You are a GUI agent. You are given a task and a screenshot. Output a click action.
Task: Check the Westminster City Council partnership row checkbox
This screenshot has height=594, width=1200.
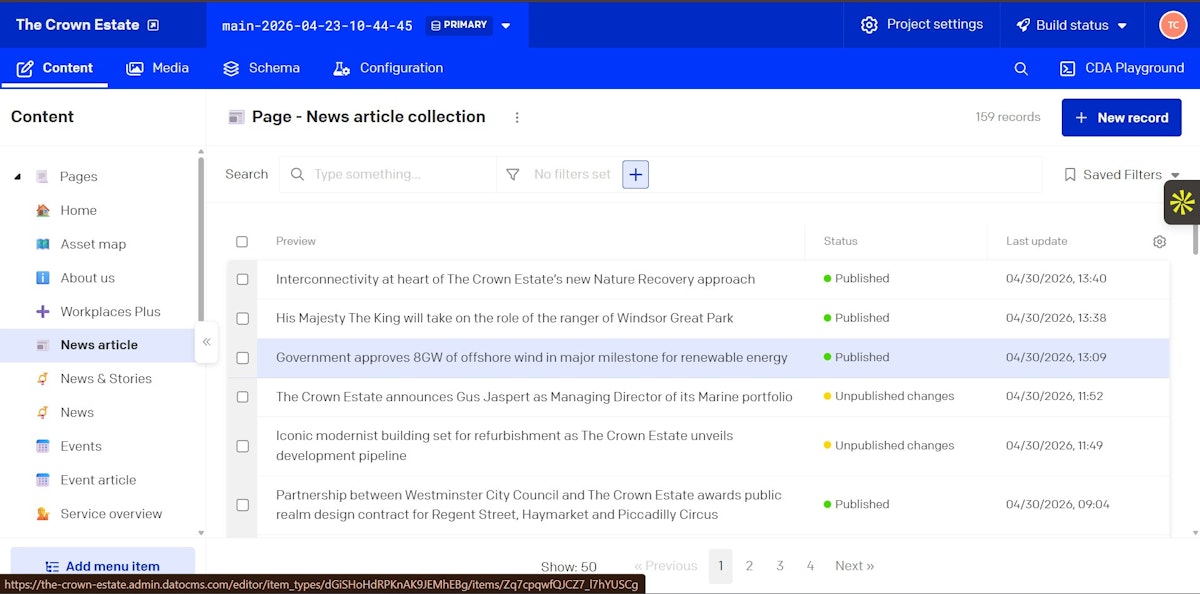(x=242, y=505)
